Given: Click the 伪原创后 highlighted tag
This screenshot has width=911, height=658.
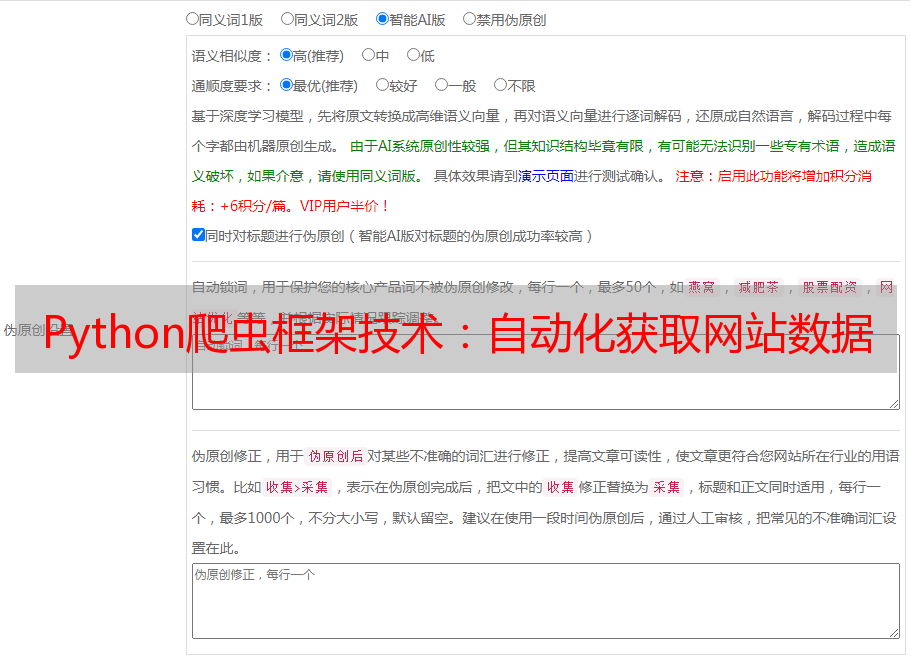Looking at the screenshot, I should pyautogui.click(x=336, y=456).
